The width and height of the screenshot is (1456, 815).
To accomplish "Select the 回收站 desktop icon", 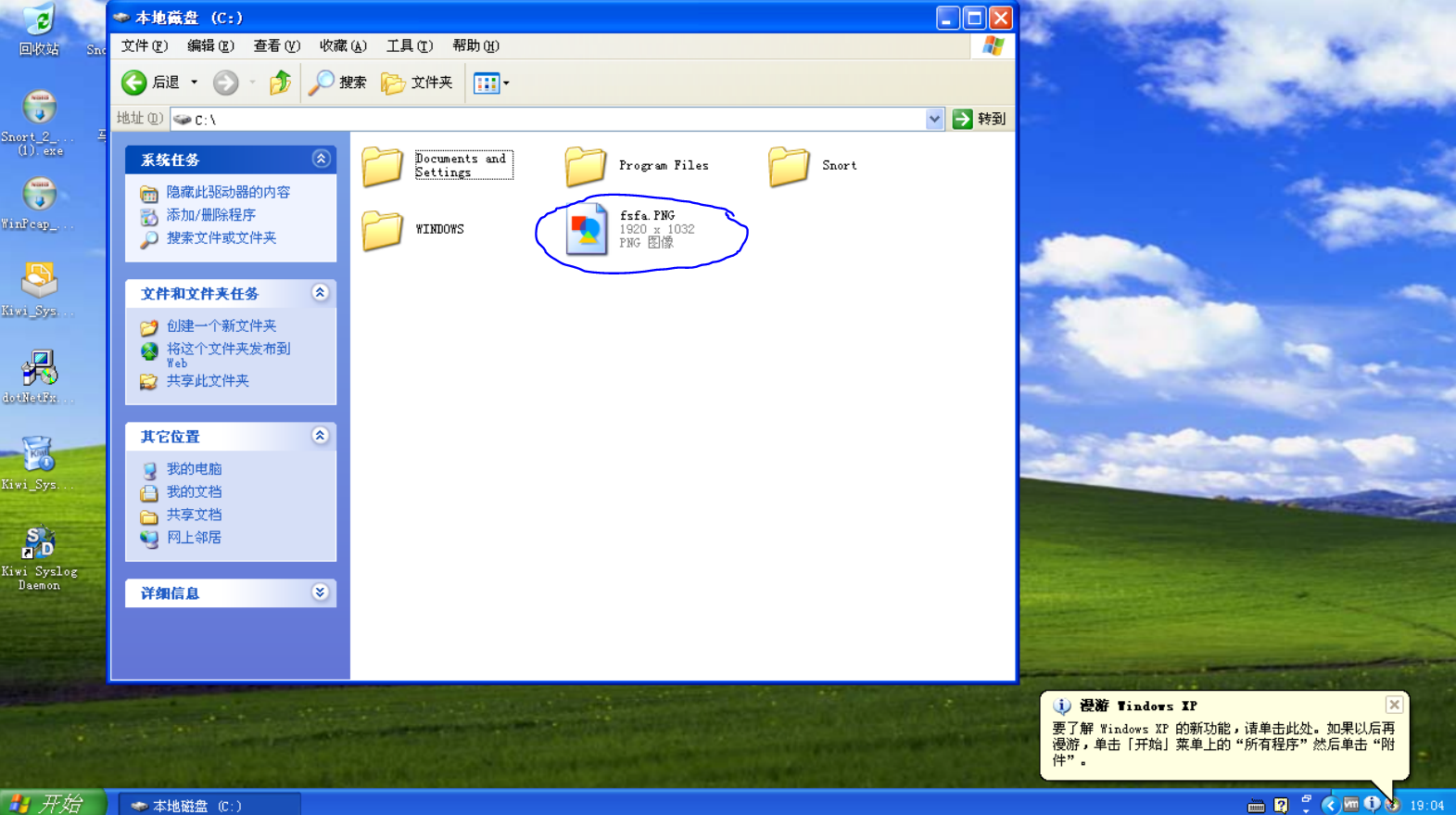I will coord(39,30).
